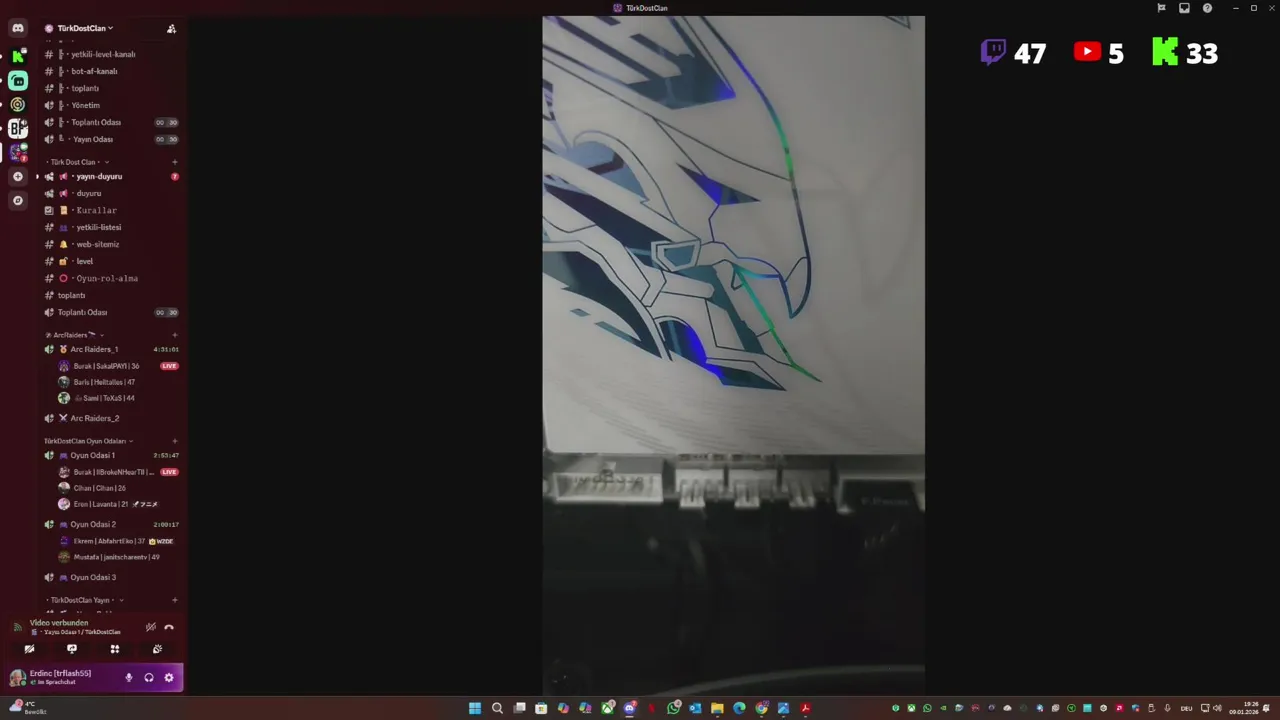1280x720 pixels.
Task: Create channel in Oyun Odaları category
Action: pyautogui.click(x=174, y=441)
